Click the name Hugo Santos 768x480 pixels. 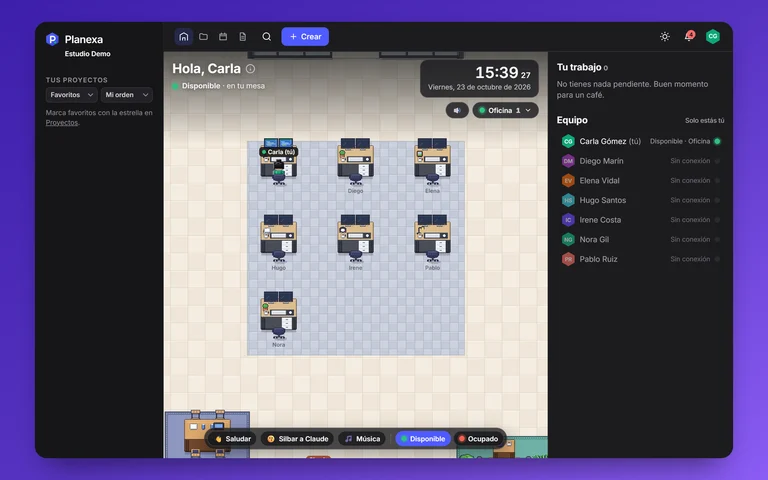[603, 200]
